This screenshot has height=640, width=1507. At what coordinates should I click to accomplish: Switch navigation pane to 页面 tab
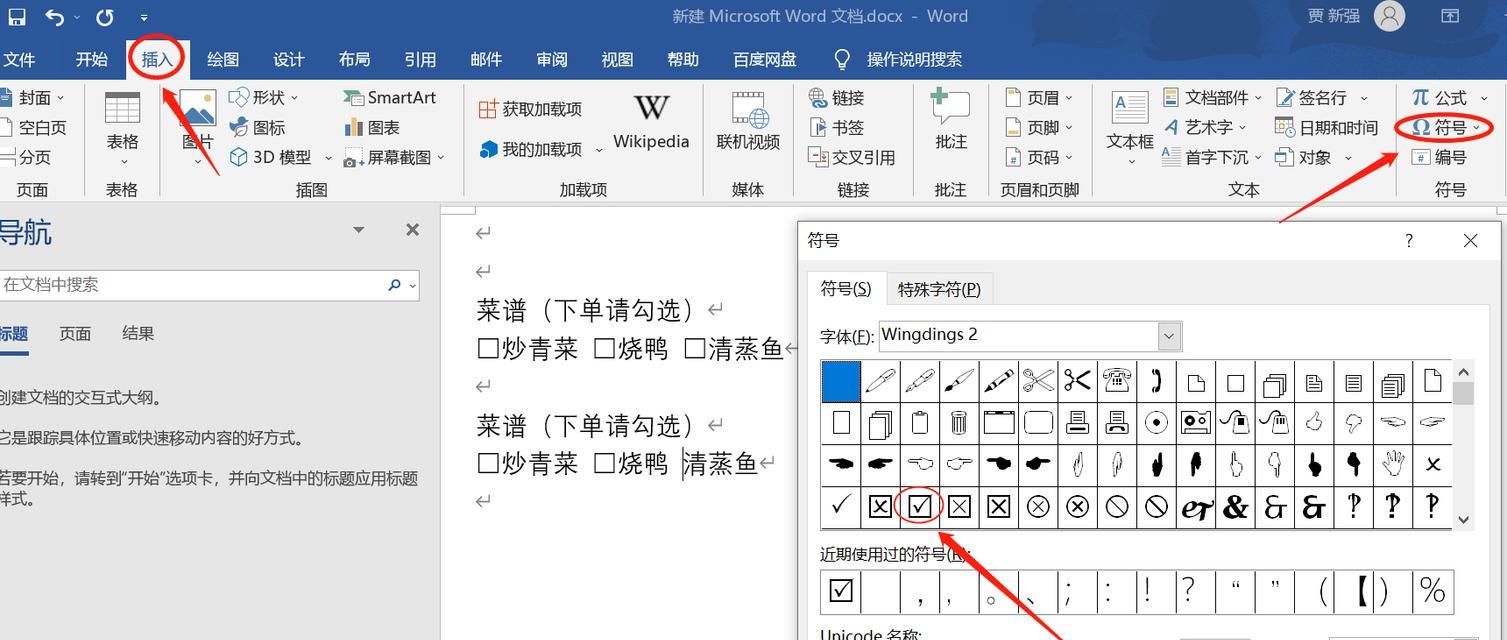[x=75, y=334]
